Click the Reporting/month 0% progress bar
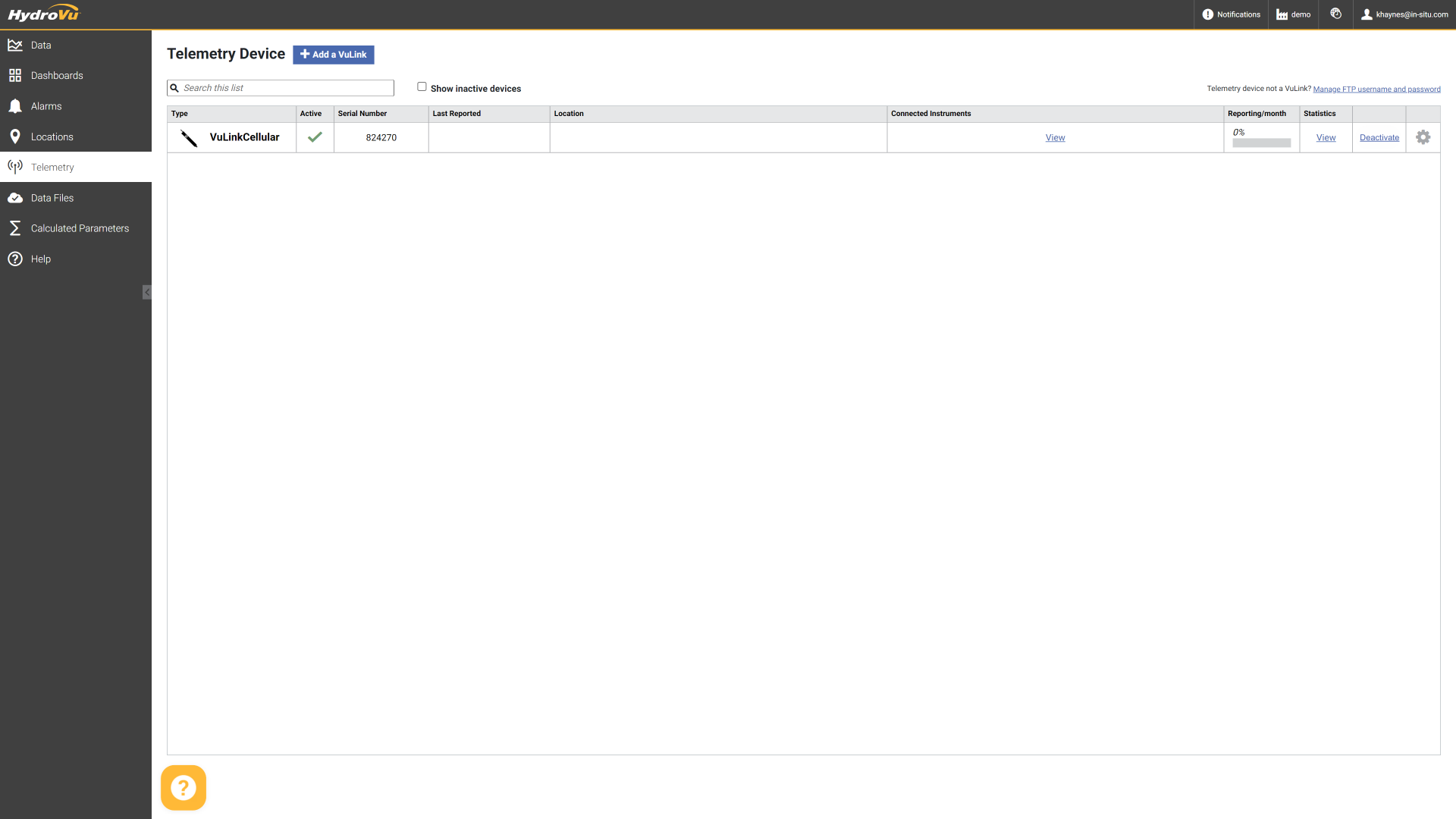This screenshot has height=819, width=1456. tap(1261, 143)
